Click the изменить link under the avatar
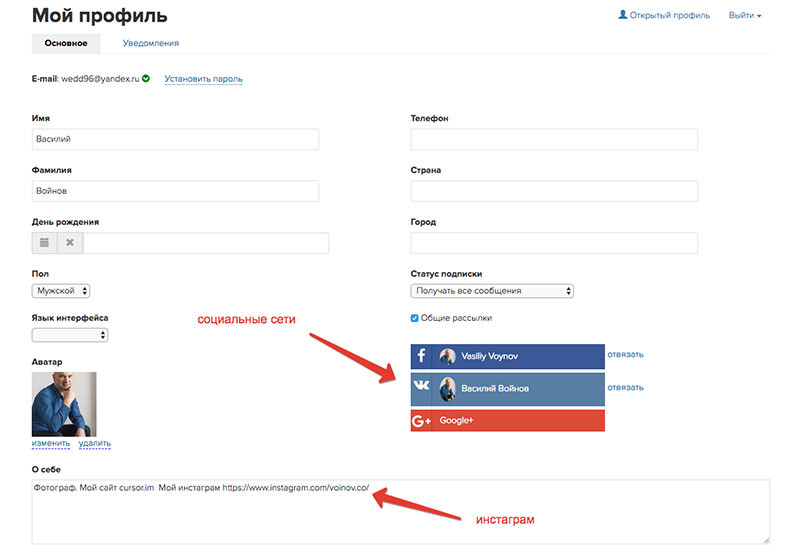The width and height of the screenshot is (800, 556). point(51,443)
